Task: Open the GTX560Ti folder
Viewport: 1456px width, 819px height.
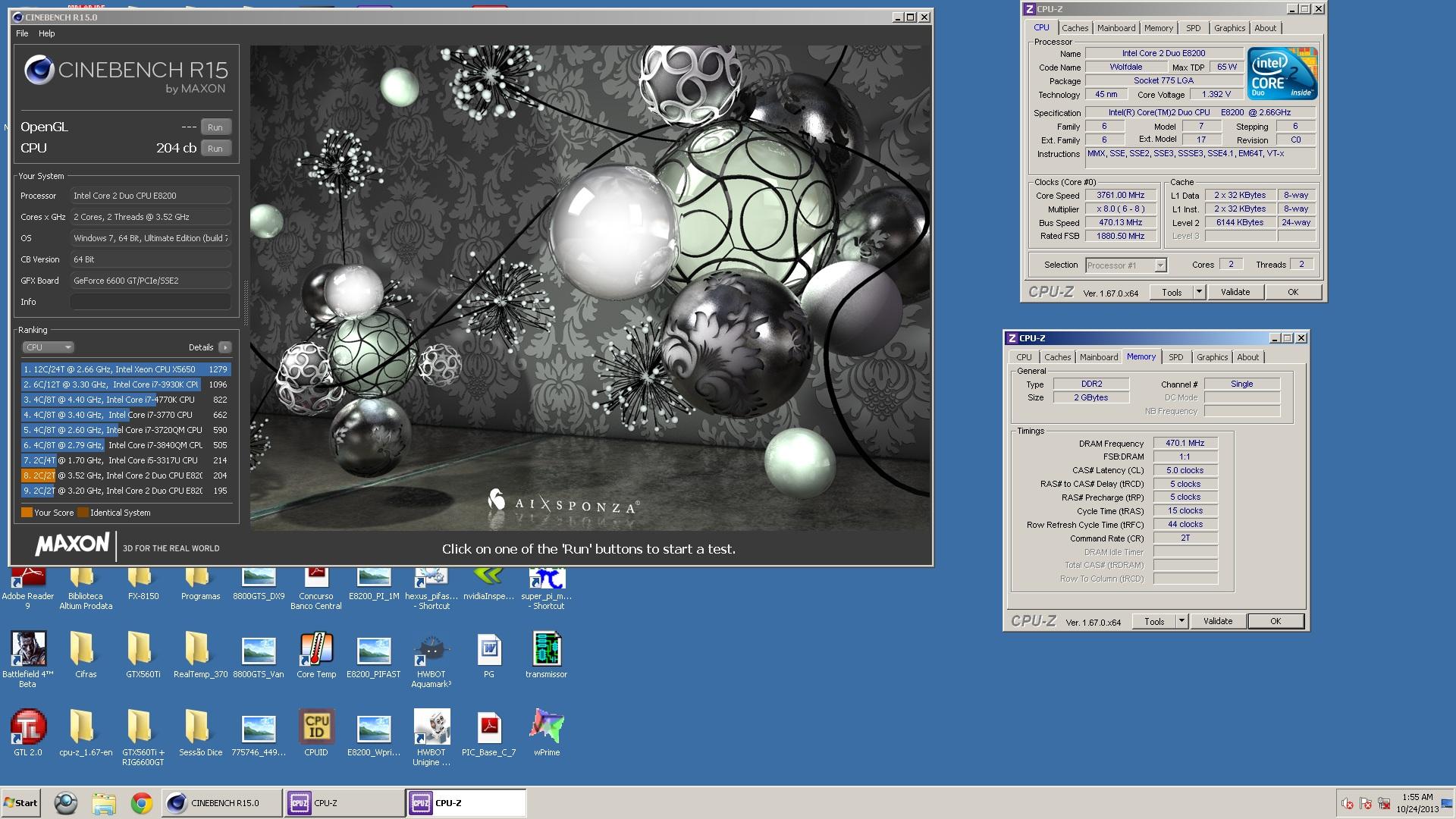Action: tap(143, 655)
